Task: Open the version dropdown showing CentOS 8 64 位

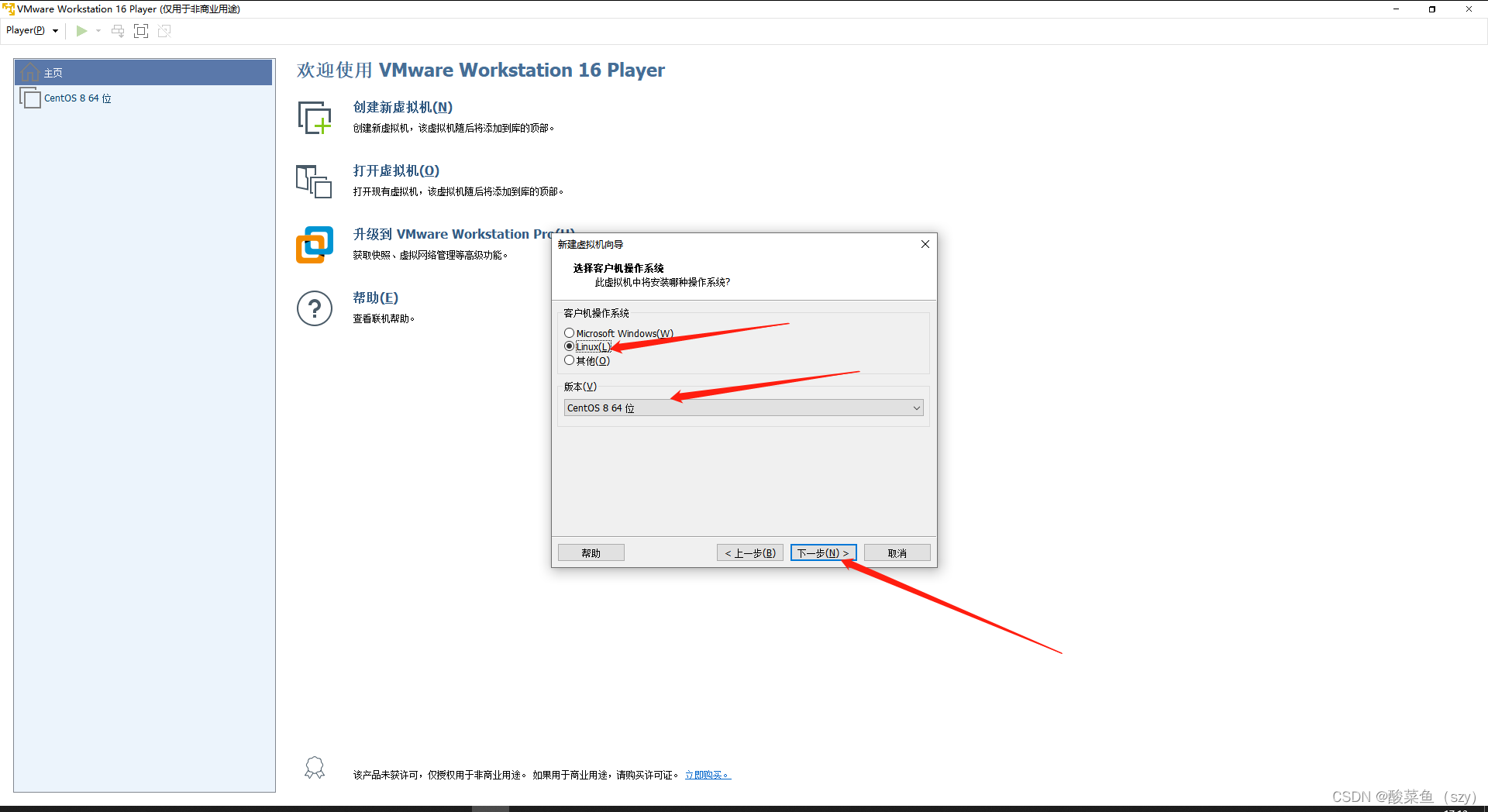Action: click(x=743, y=408)
